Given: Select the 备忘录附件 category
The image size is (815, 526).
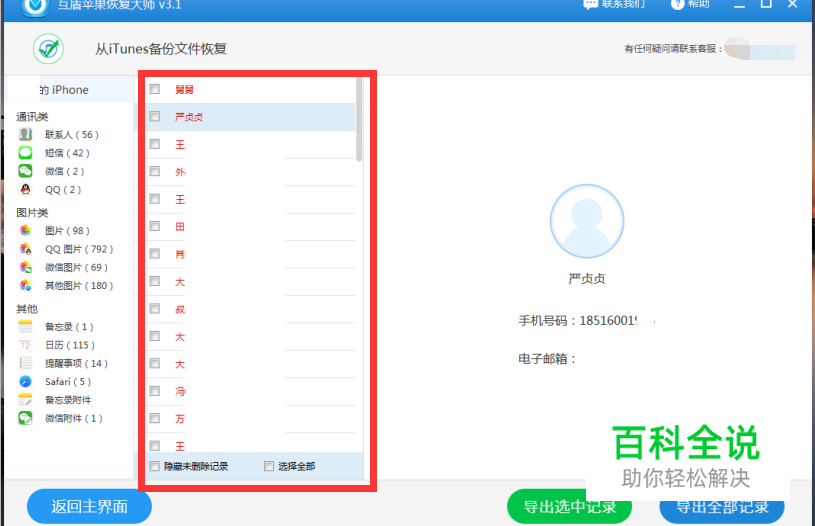Looking at the screenshot, I should 68,400.
